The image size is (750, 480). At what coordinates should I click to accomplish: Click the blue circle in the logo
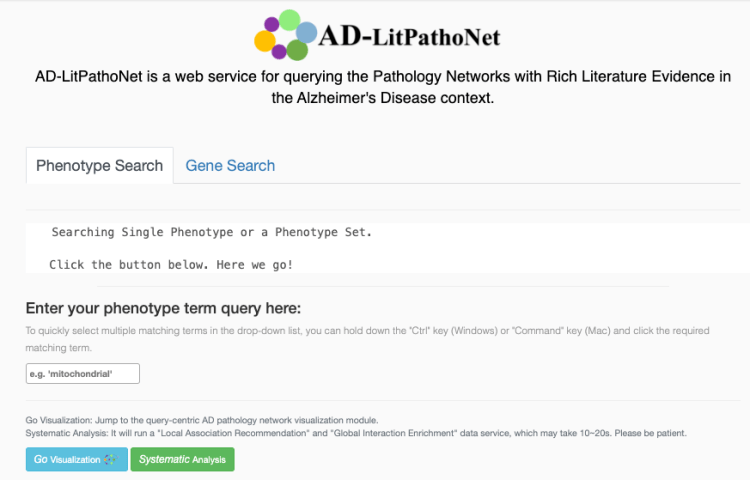(x=306, y=32)
